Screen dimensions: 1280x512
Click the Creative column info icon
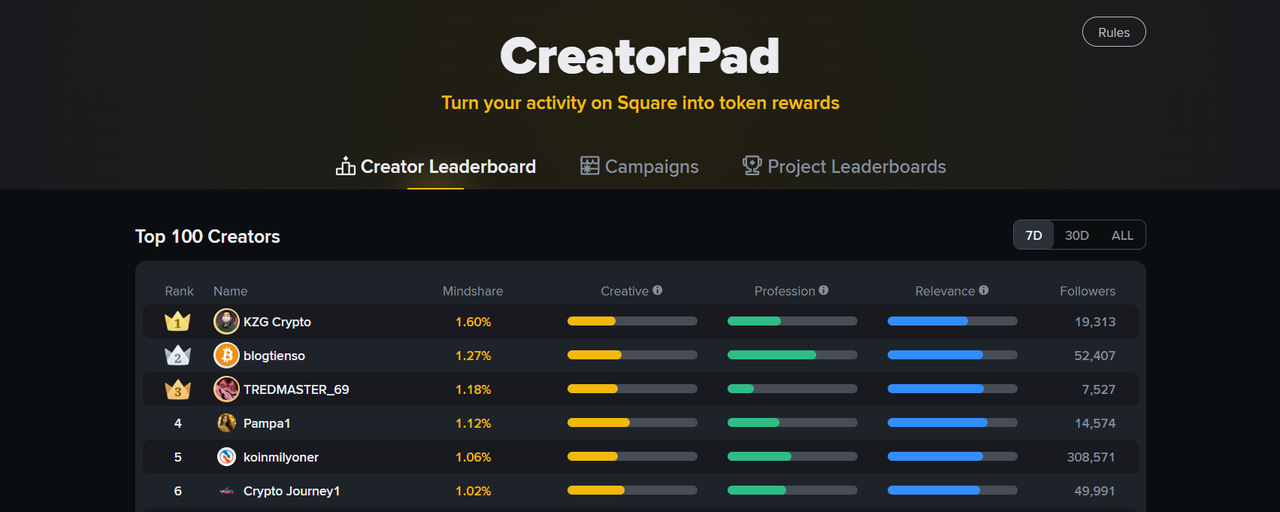pos(658,291)
